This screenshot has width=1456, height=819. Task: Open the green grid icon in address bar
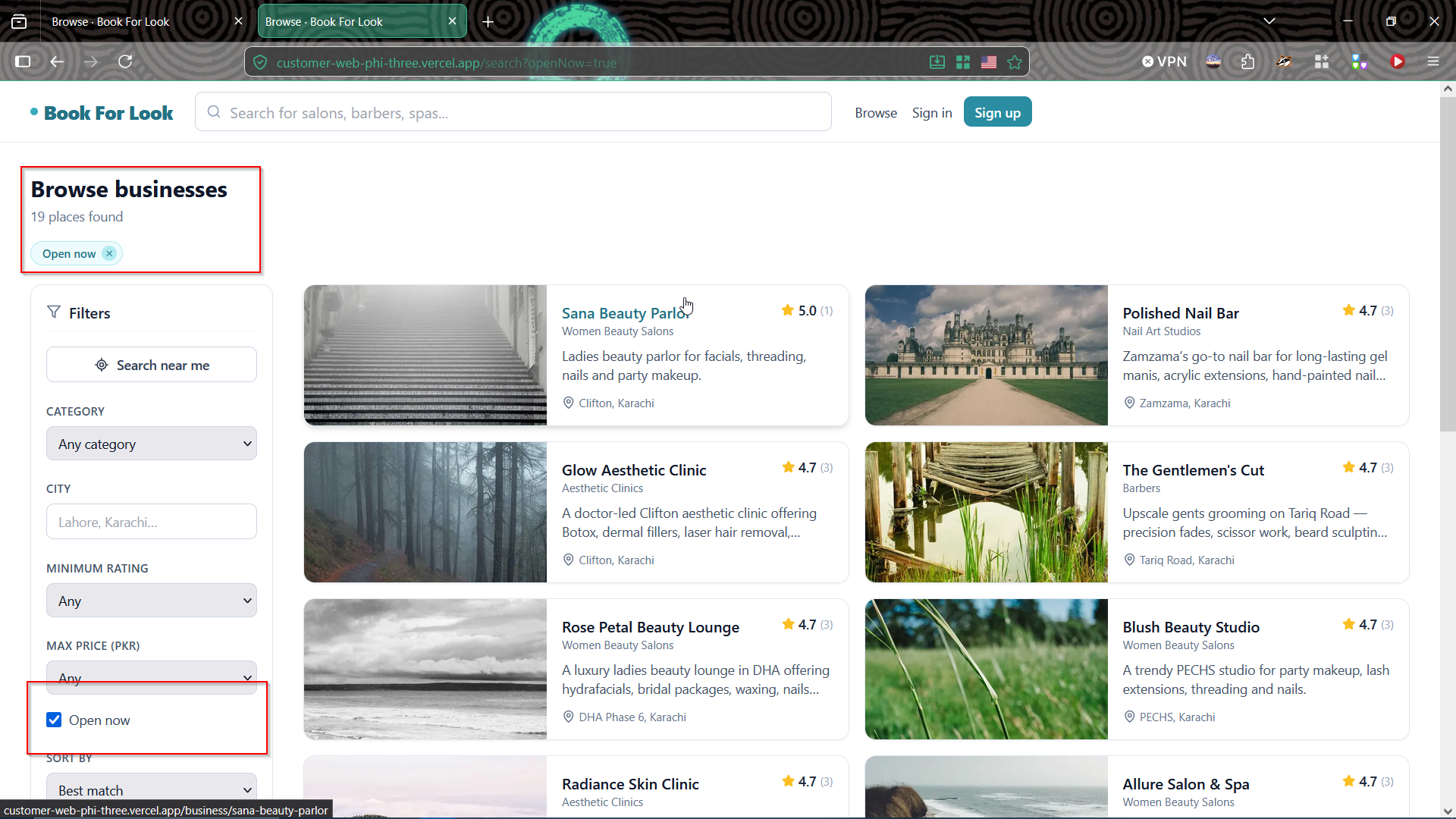click(x=963, y=62)
